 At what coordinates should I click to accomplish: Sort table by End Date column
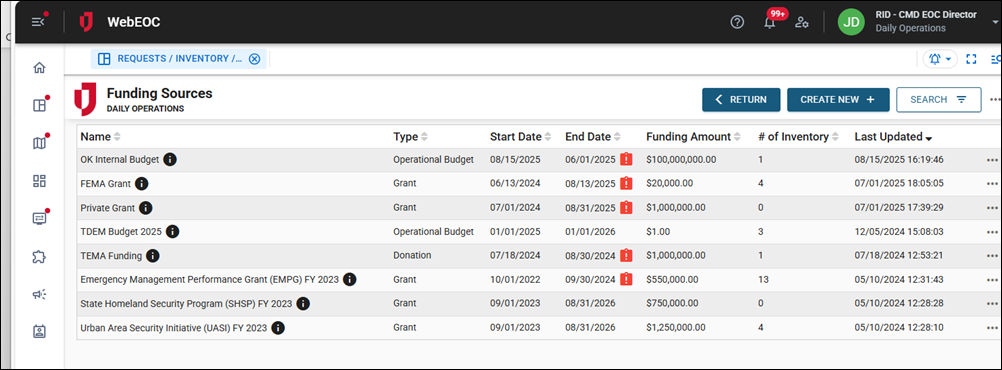[x=592, y=137]
